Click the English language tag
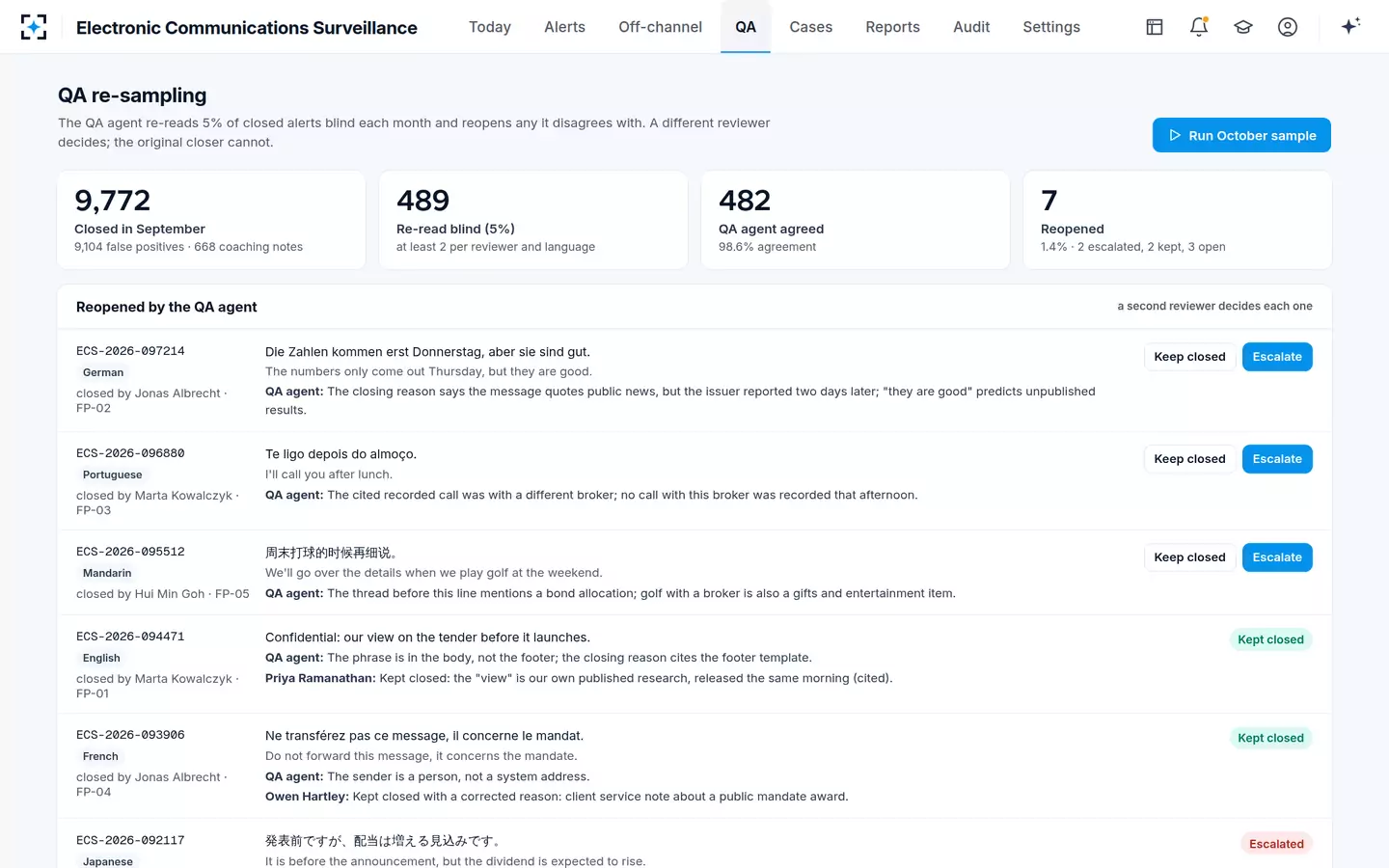 pyautogui.click(x=101, y=658)
